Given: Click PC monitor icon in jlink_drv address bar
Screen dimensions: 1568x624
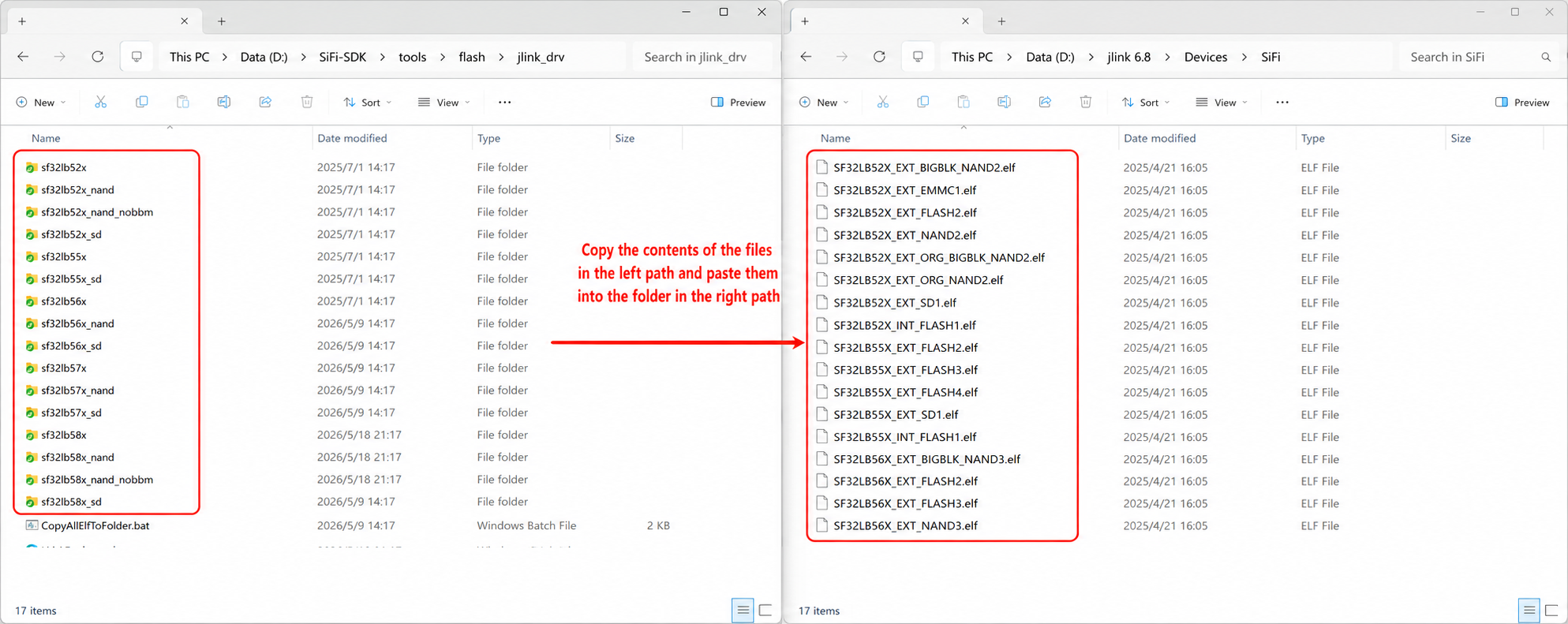Looking at the screenshot, I should click(x=137, y=57).
